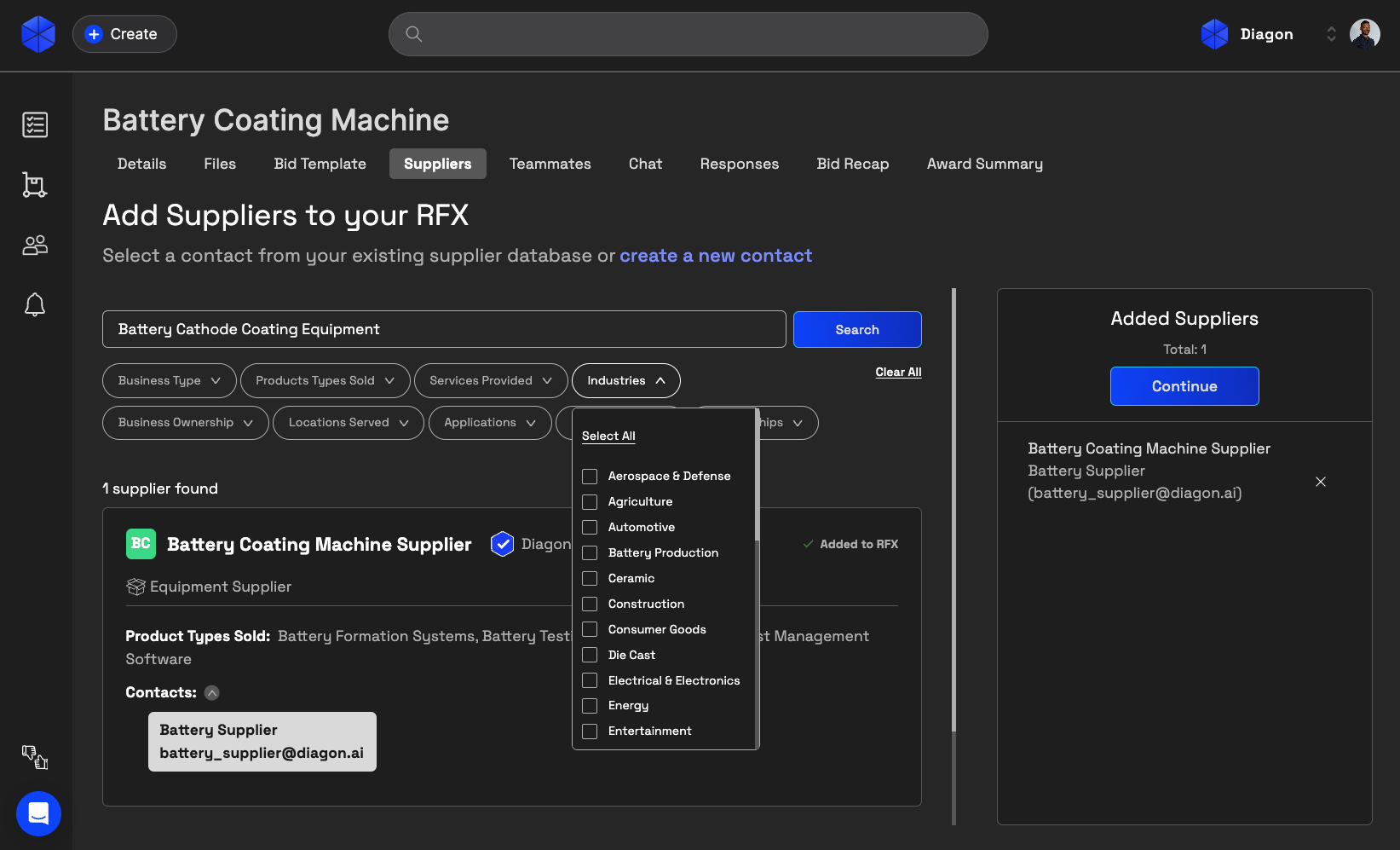
Task: Open notifications bell icon
Action: [35, 304]
